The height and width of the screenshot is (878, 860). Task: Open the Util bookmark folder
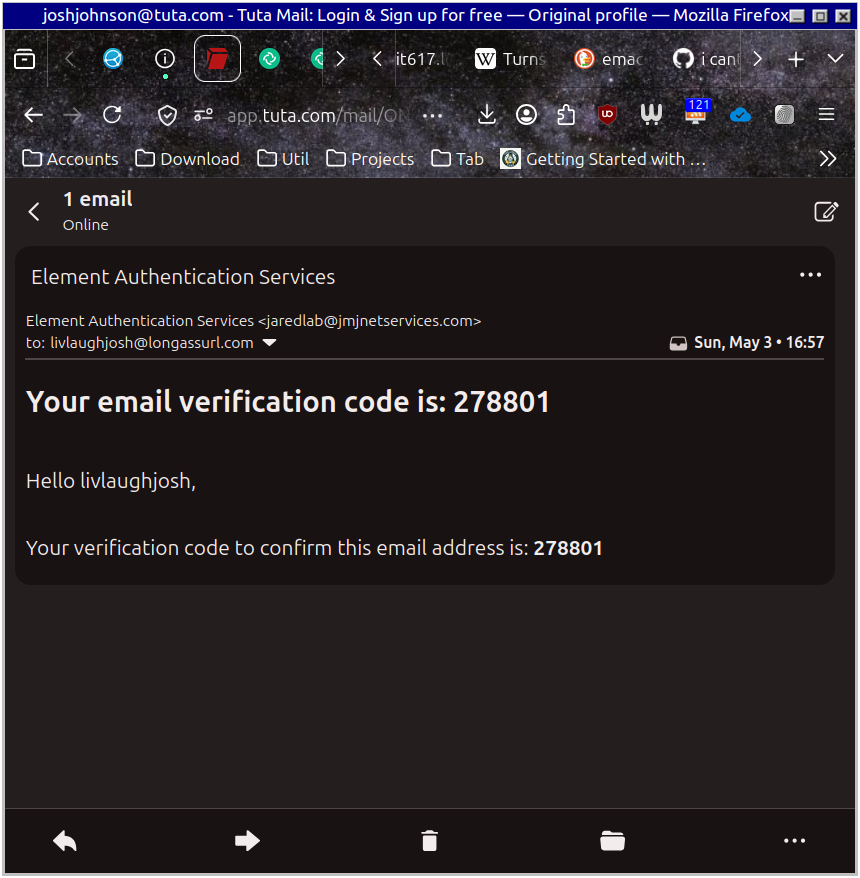283,159
